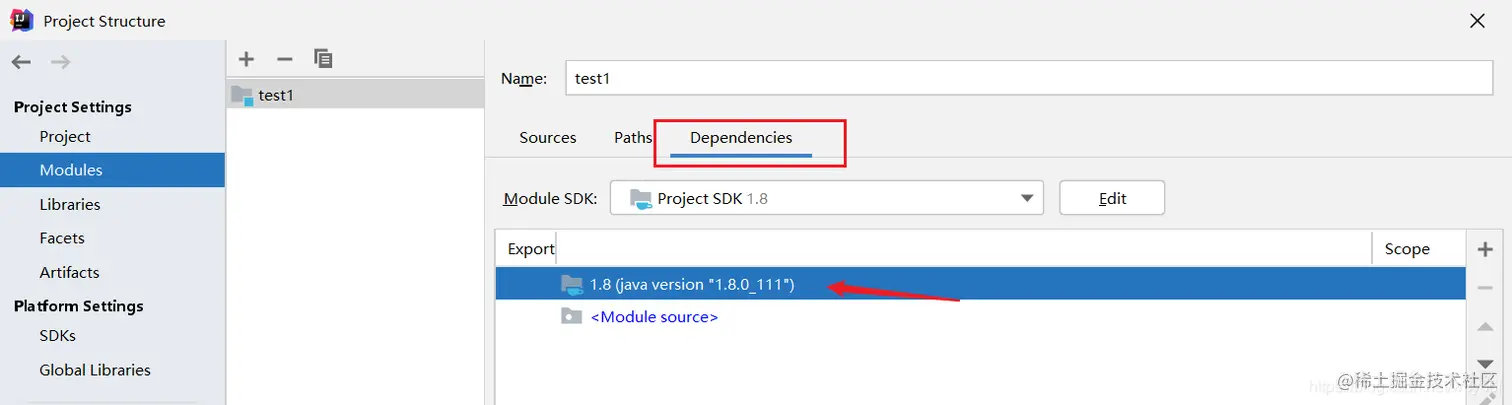Open the Facets settings

tap(62, 238)
